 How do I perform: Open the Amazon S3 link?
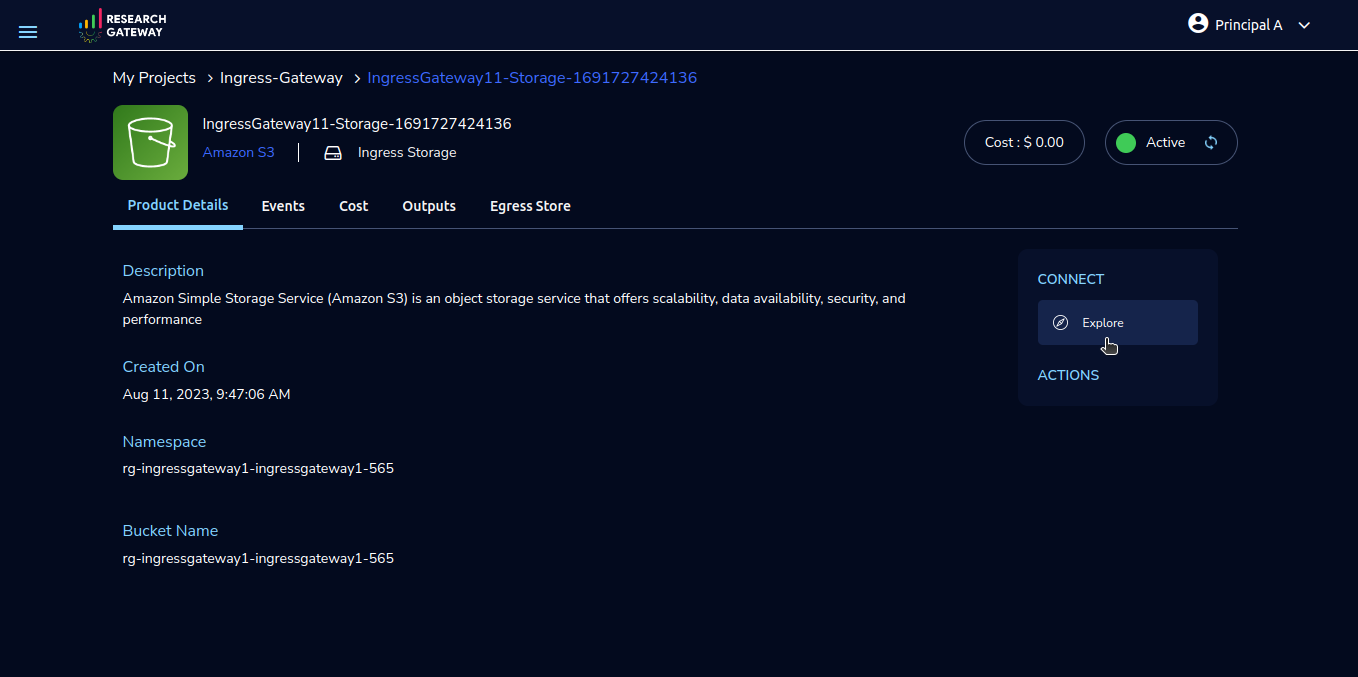[x=238, y=153]
